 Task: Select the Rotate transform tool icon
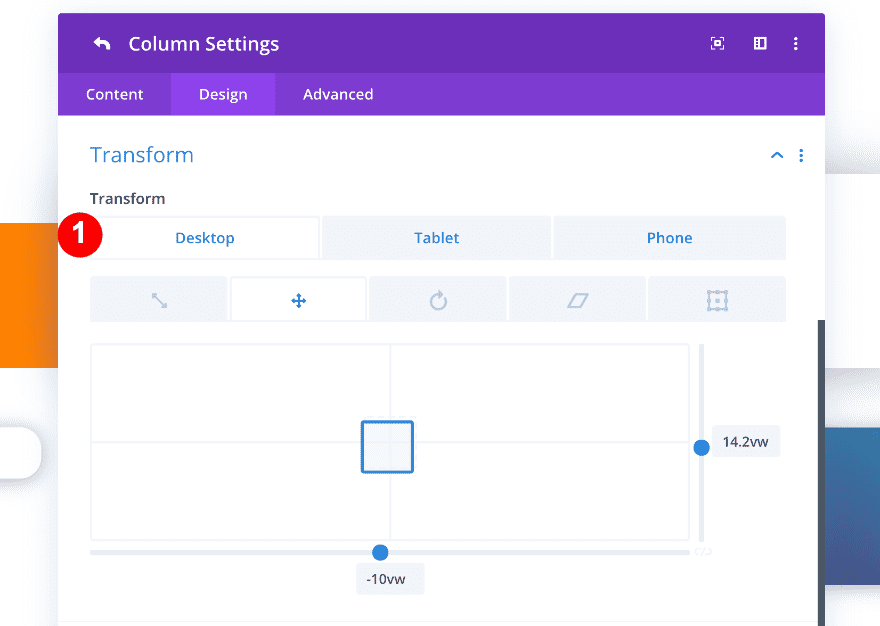click(x=437, y=299)
